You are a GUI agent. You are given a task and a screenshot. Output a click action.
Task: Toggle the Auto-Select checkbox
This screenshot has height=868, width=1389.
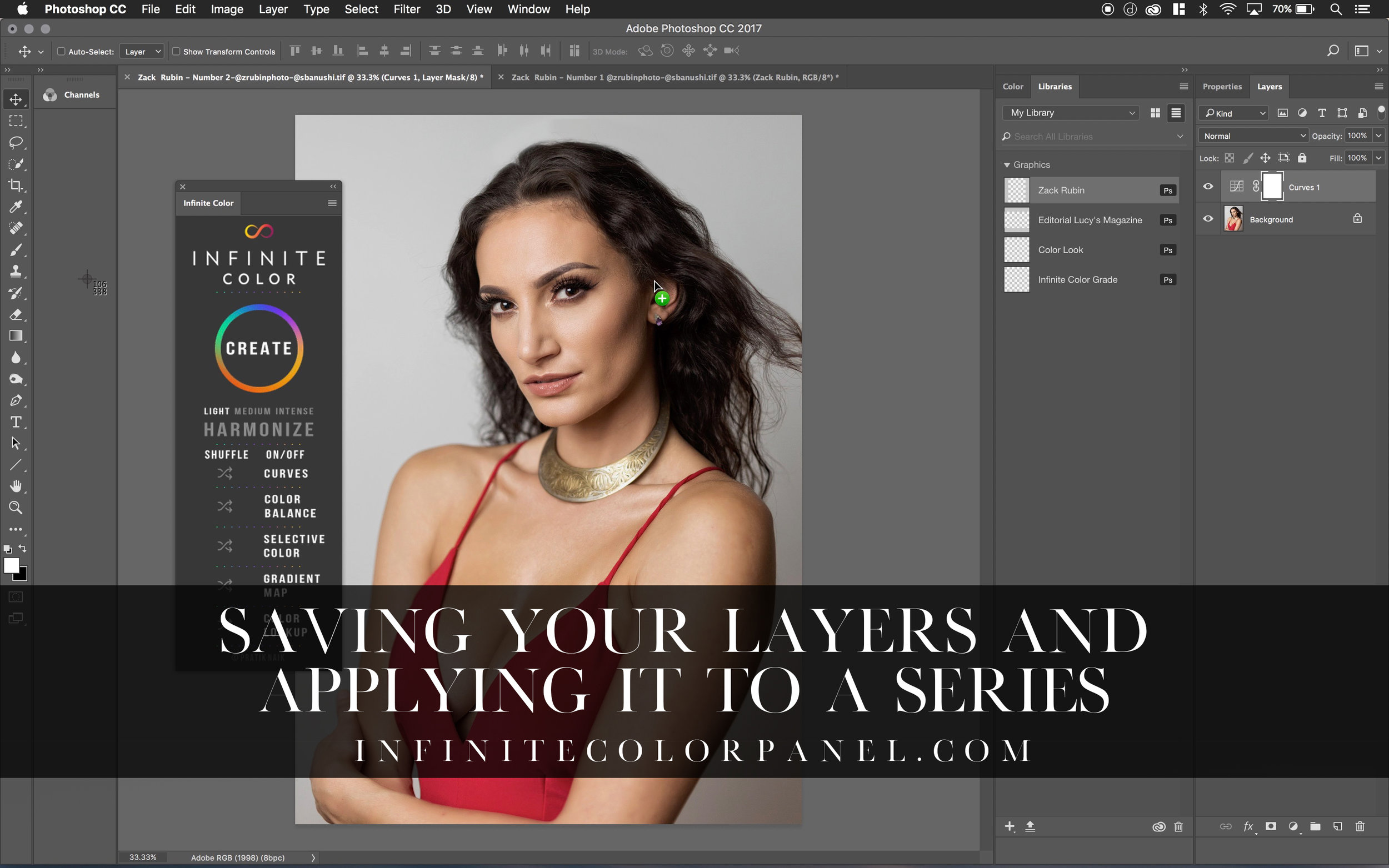[62, 51]
